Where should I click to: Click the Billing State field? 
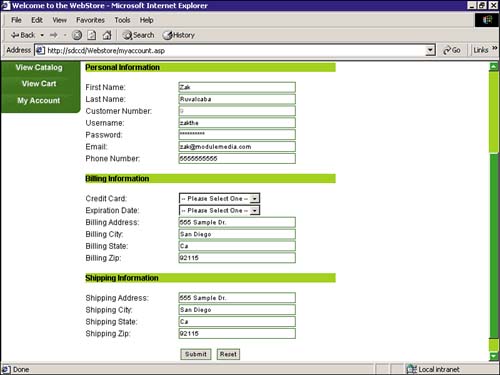click(x=237, y=246)
